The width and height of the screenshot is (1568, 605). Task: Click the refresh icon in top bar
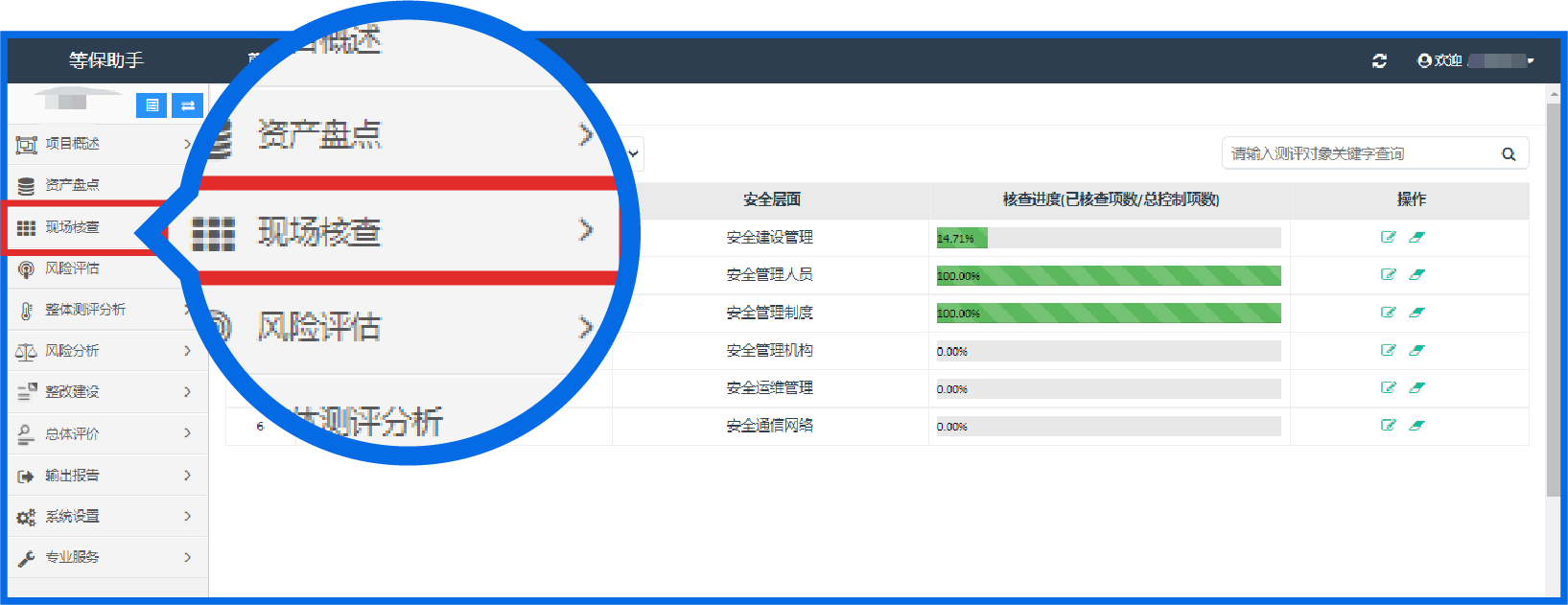1379,60
